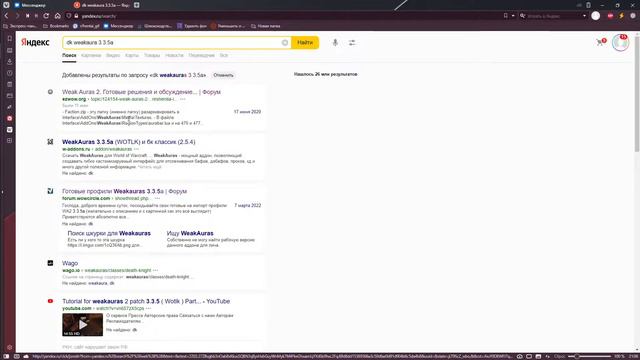Image resolution: width=640 pixels, height=360 pixels.
Task: Expand the browser search field dropdown arrow
Action: pyautogui.click(x=584, y=16)
